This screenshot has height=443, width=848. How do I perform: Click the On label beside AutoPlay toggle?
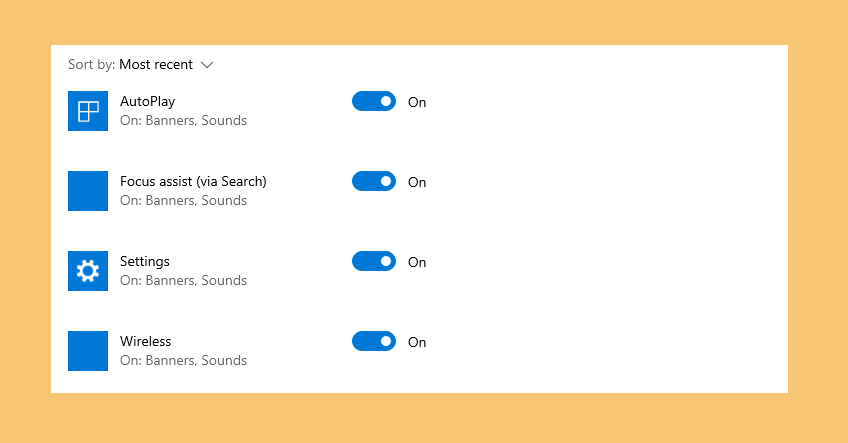tap(417, 102)
